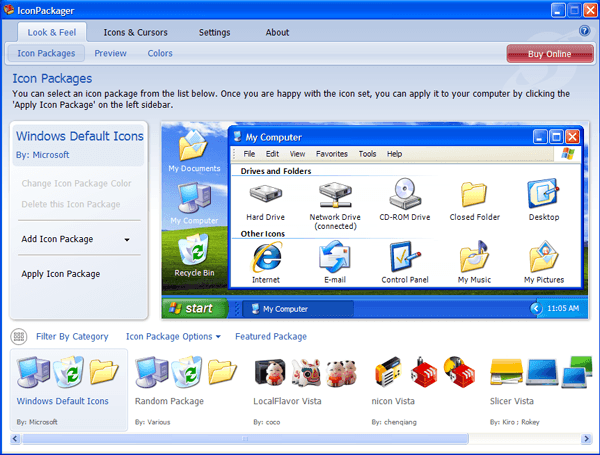Click the right arrow of horizontal scrollbar
Viewport: 600px width, 455px height.
point(586,439)
